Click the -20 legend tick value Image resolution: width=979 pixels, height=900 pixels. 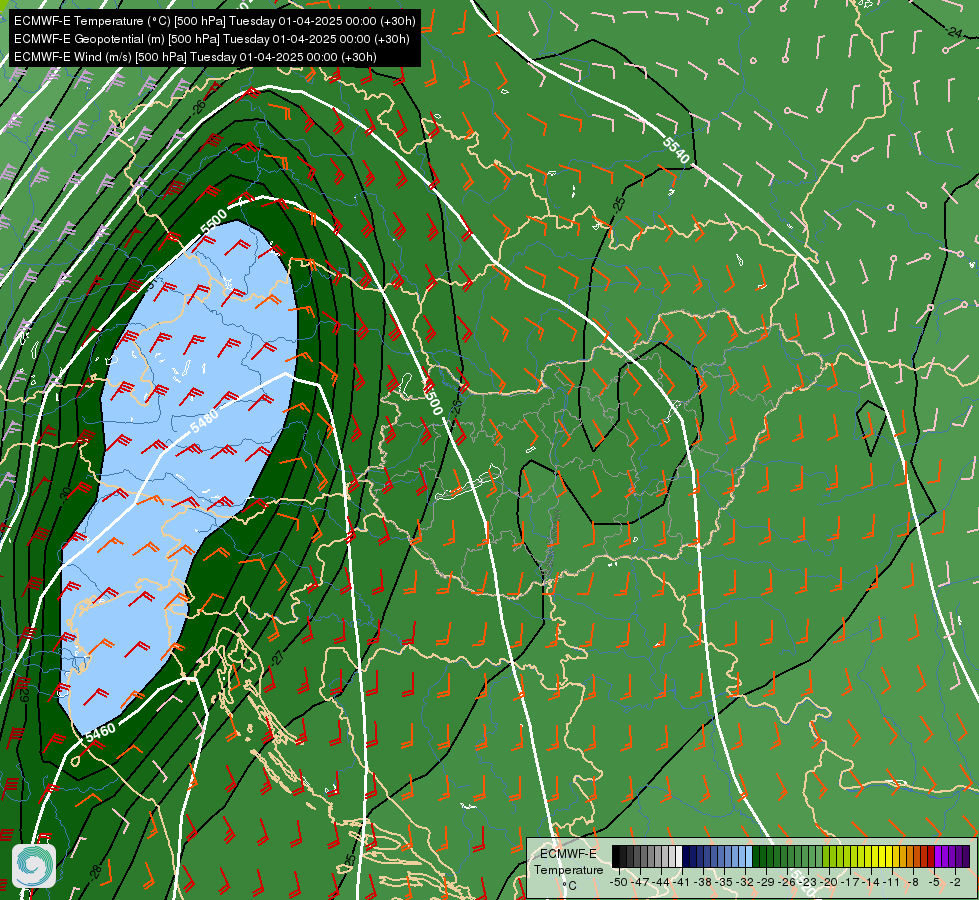coord(829,882)
